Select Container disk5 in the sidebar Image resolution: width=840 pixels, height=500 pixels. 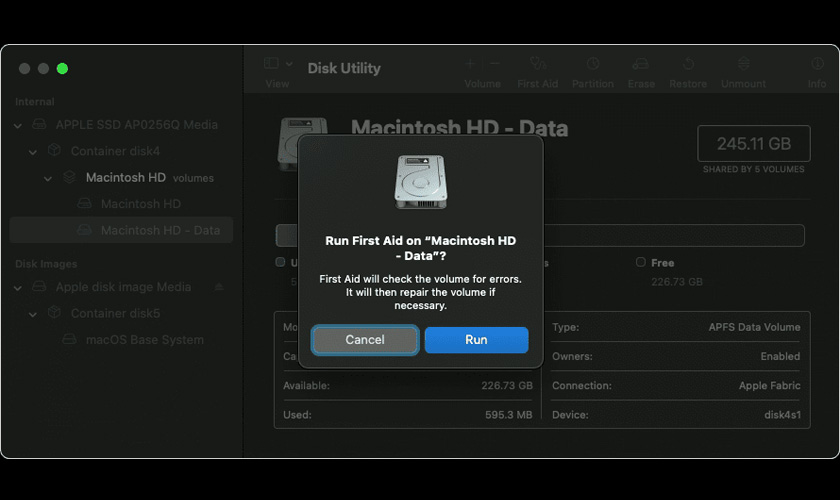point(115,313)
